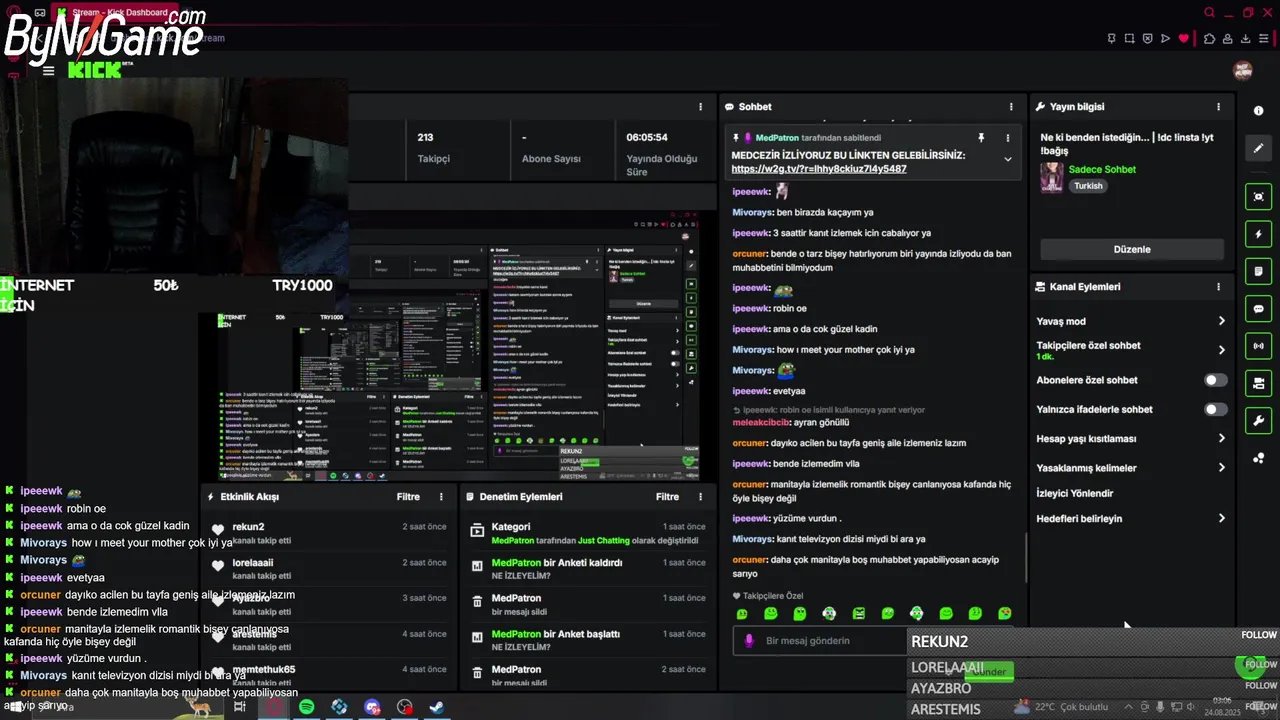Image resolution: width=1280 pixels, height=720 pixels.
Task: Toggle the stream camera panel icon in sidebar
Action: [1258, 383]
